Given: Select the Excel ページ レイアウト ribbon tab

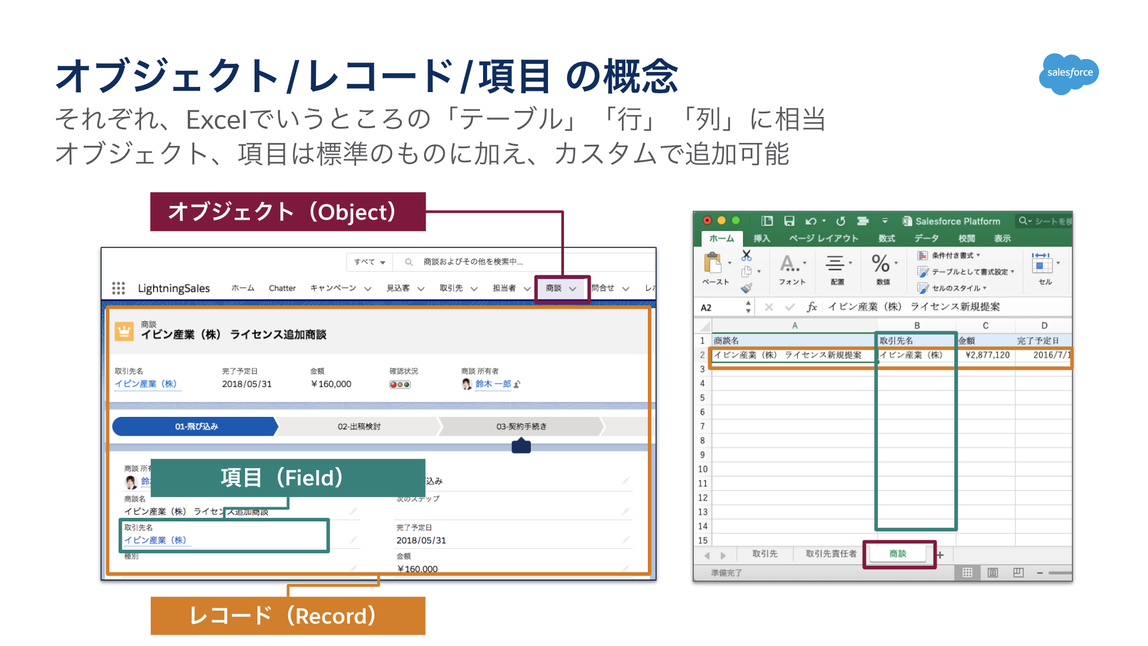Looking at the screenshot, I should (824, 239).
